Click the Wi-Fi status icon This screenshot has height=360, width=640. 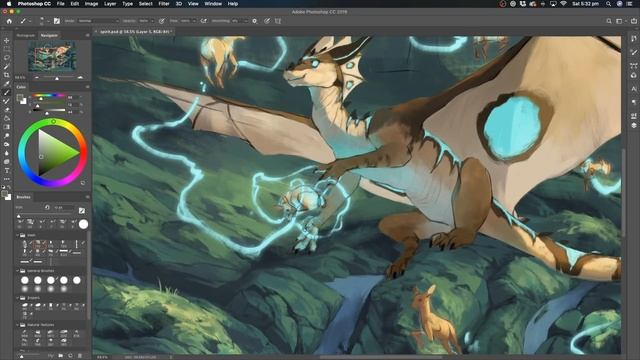pyautogui.click(x=563, y=4)
